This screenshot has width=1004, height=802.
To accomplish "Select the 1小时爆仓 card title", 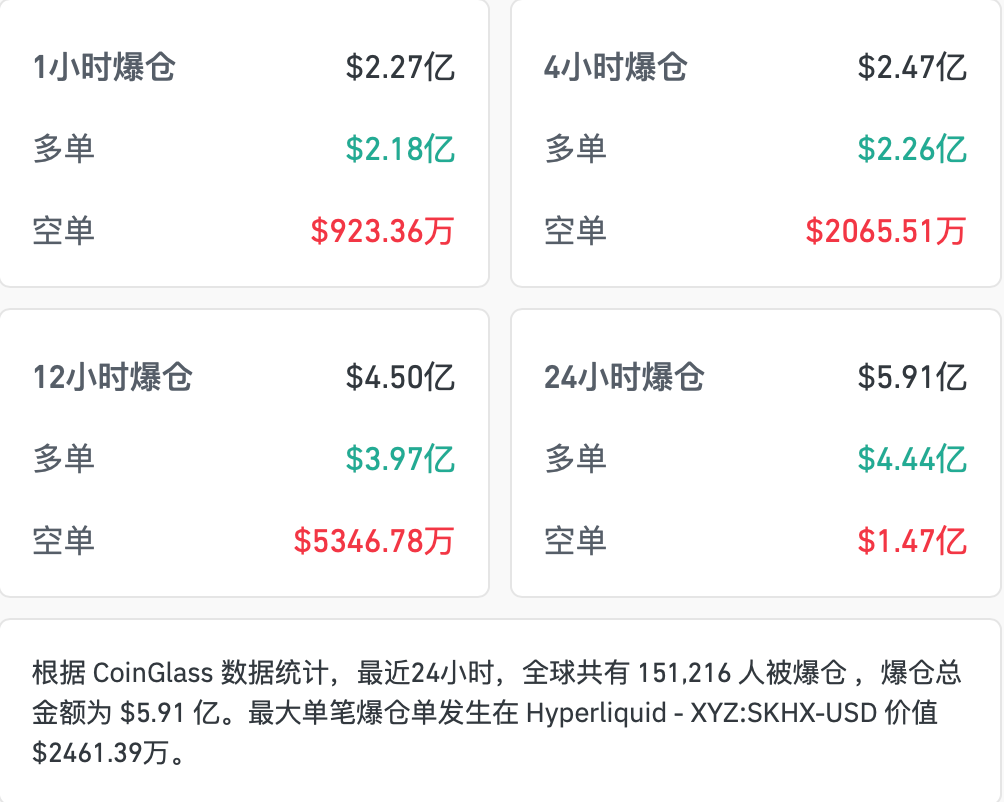I will tap(104, 67).
